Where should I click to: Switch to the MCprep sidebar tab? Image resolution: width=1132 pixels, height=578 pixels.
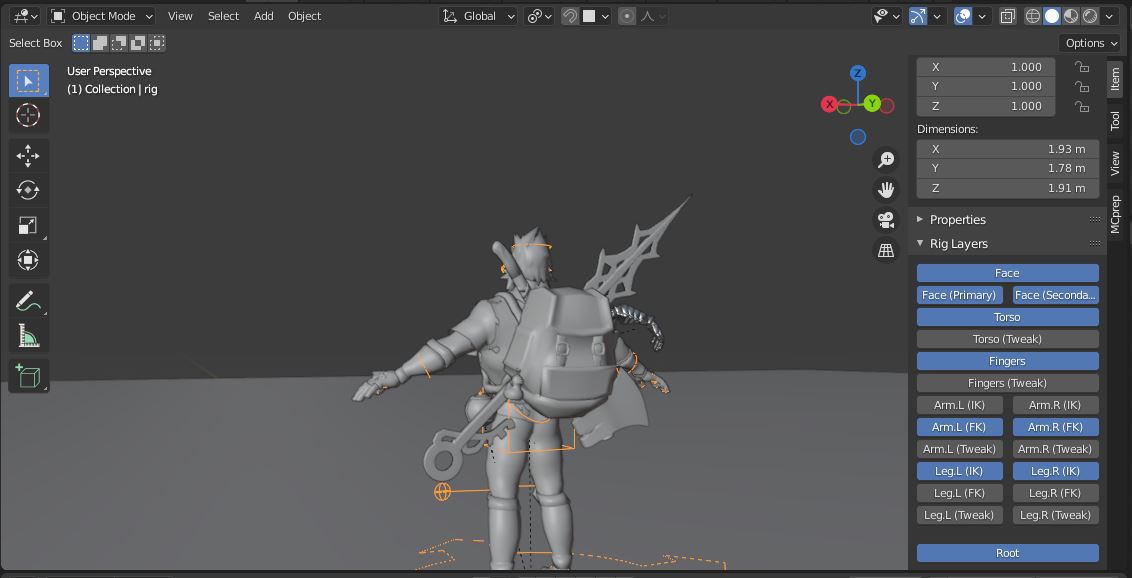pos(1115,214)
